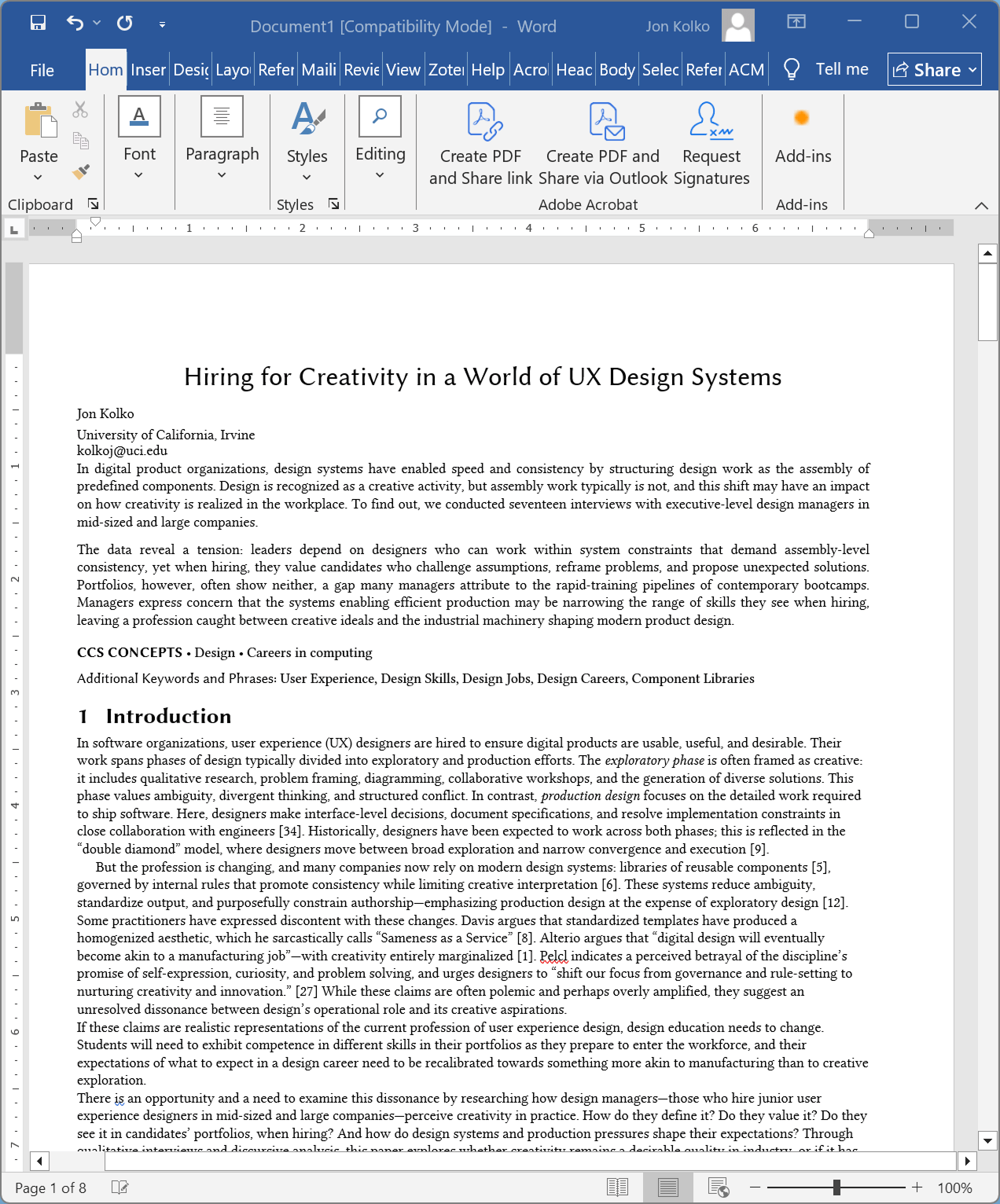Screen dimensions: 1000x1204
Task: Click the Format Painter brush icon
Action: tap(80, 171)
